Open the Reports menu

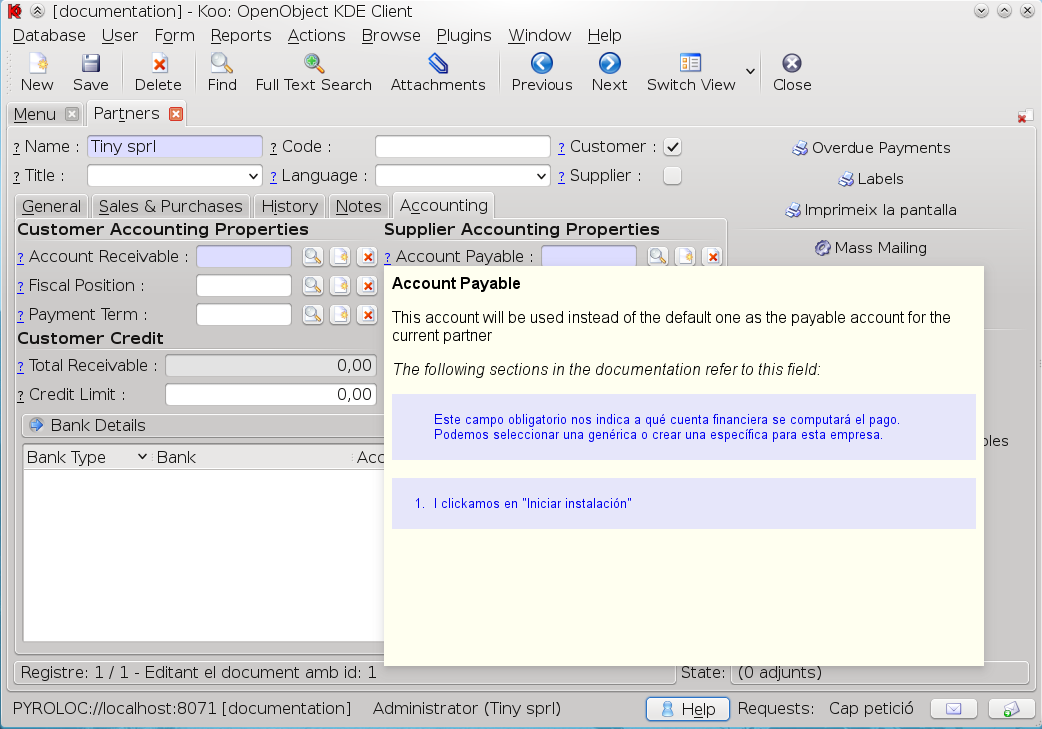pyautogui.click(x=241, y=35)
